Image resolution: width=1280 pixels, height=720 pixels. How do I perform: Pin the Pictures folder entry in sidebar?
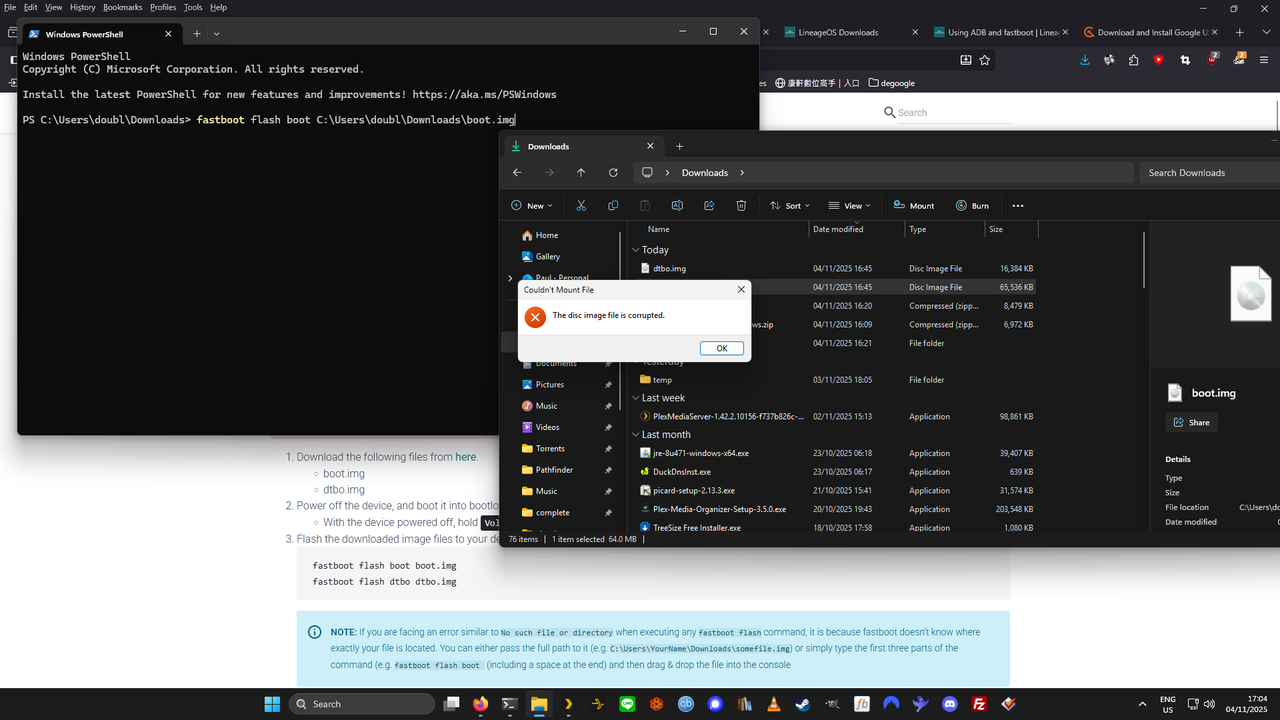(608, 384)
